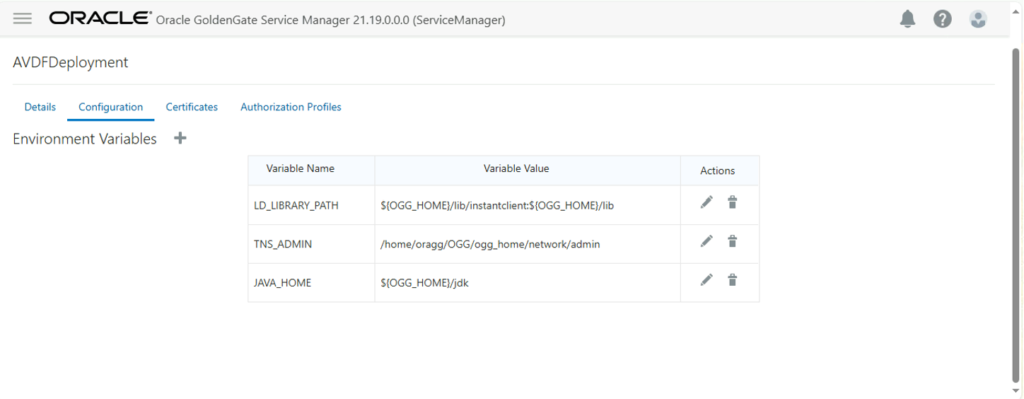The image size is (1024, 399).
Task: Click the Variable Value column header
Action: point(517,168)
